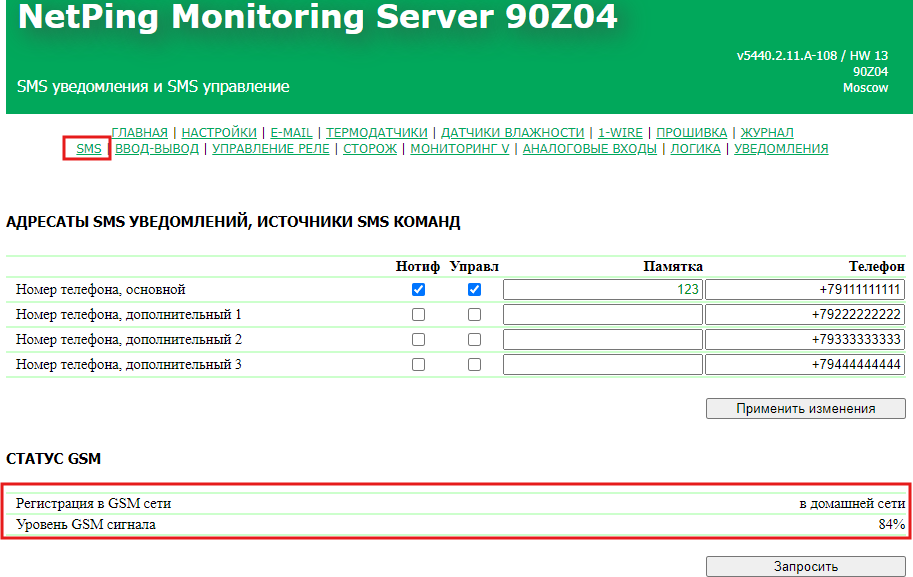Open the УПРАВЛЕНИЕ РЕЛЕ page
The image size is (913, 577).
tap(271, 149)
